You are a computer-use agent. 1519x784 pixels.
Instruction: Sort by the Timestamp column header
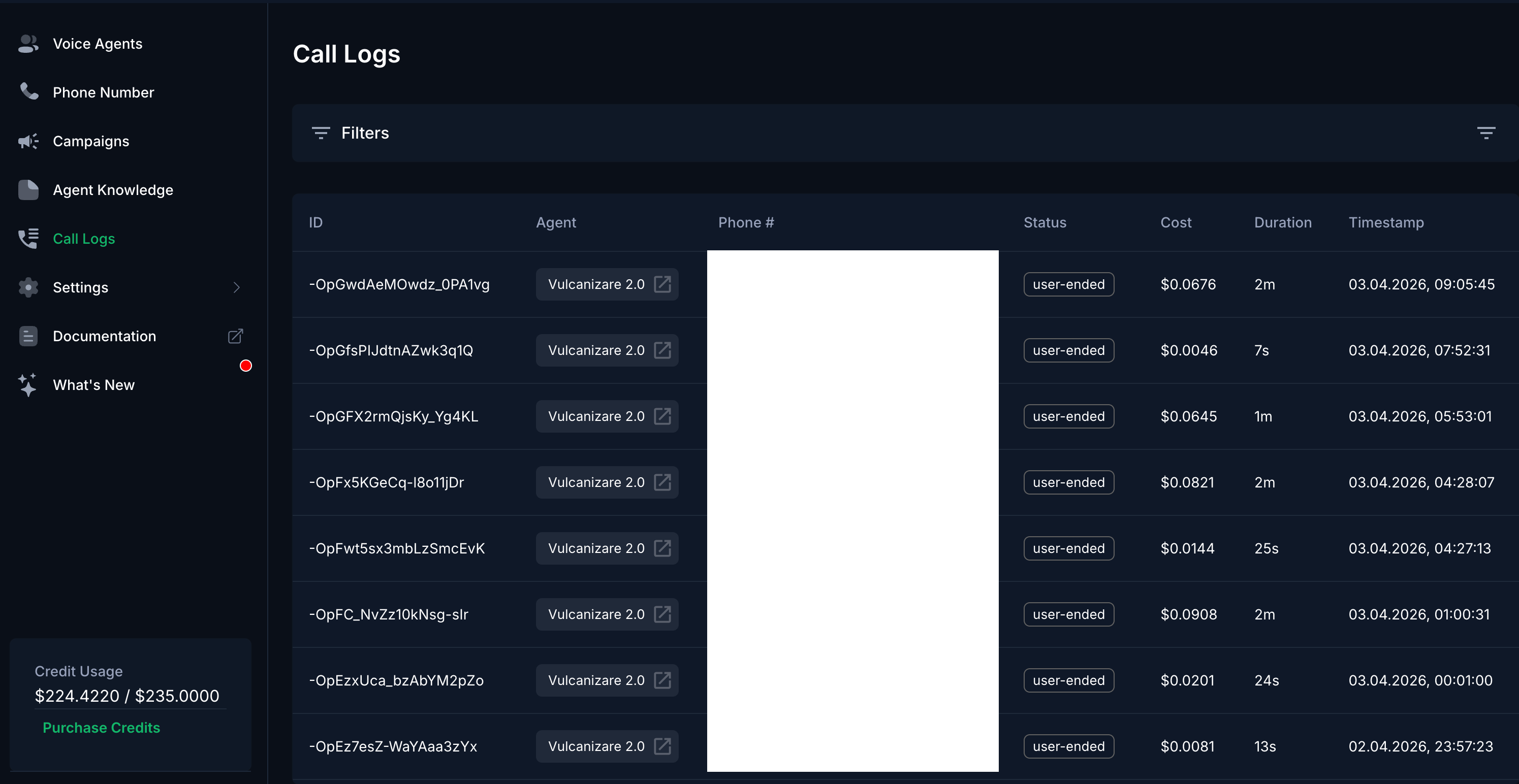pos(1386,222)
